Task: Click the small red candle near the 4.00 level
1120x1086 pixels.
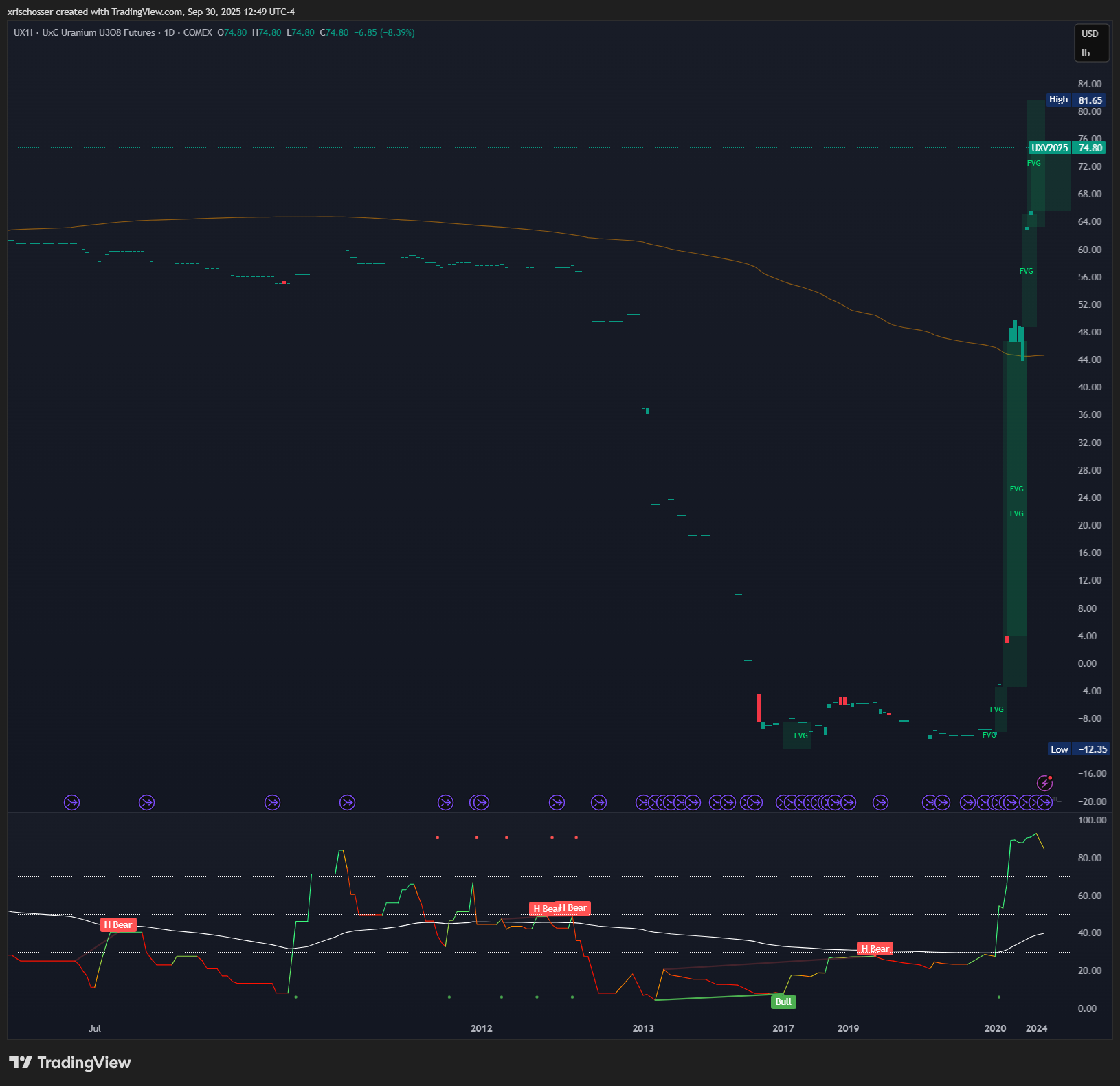Action: (1007, 640)
